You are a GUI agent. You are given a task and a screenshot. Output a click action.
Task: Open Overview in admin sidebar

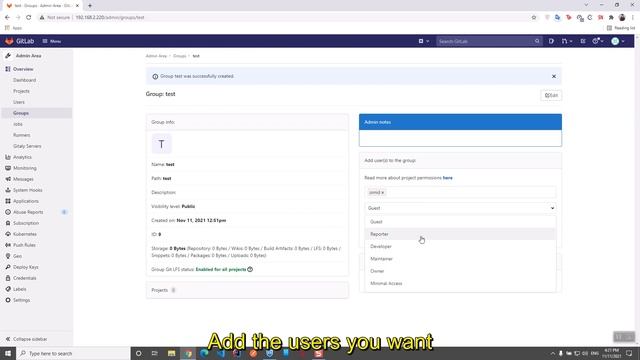[23, 69]
